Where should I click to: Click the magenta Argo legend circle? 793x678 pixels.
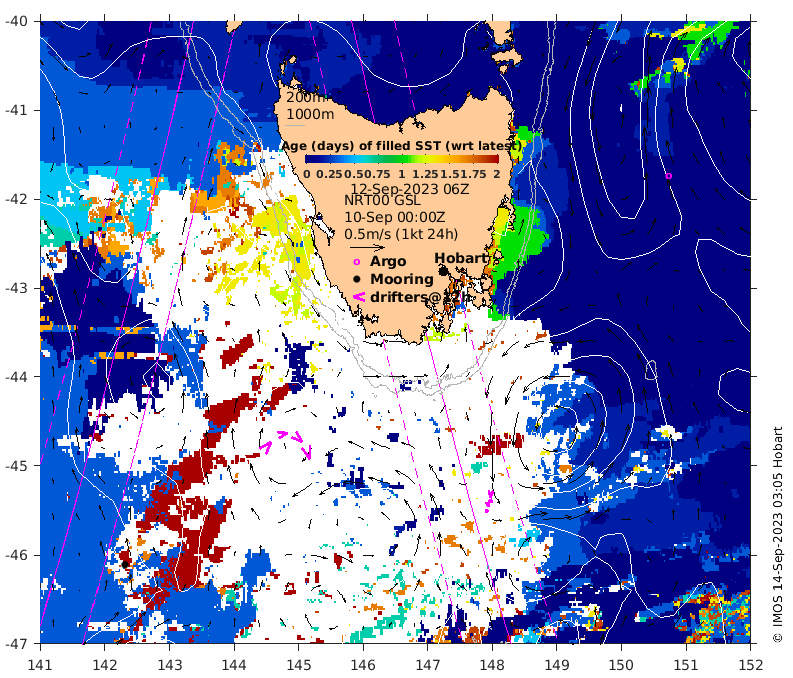pyautogui.click(x=357, y=262)
